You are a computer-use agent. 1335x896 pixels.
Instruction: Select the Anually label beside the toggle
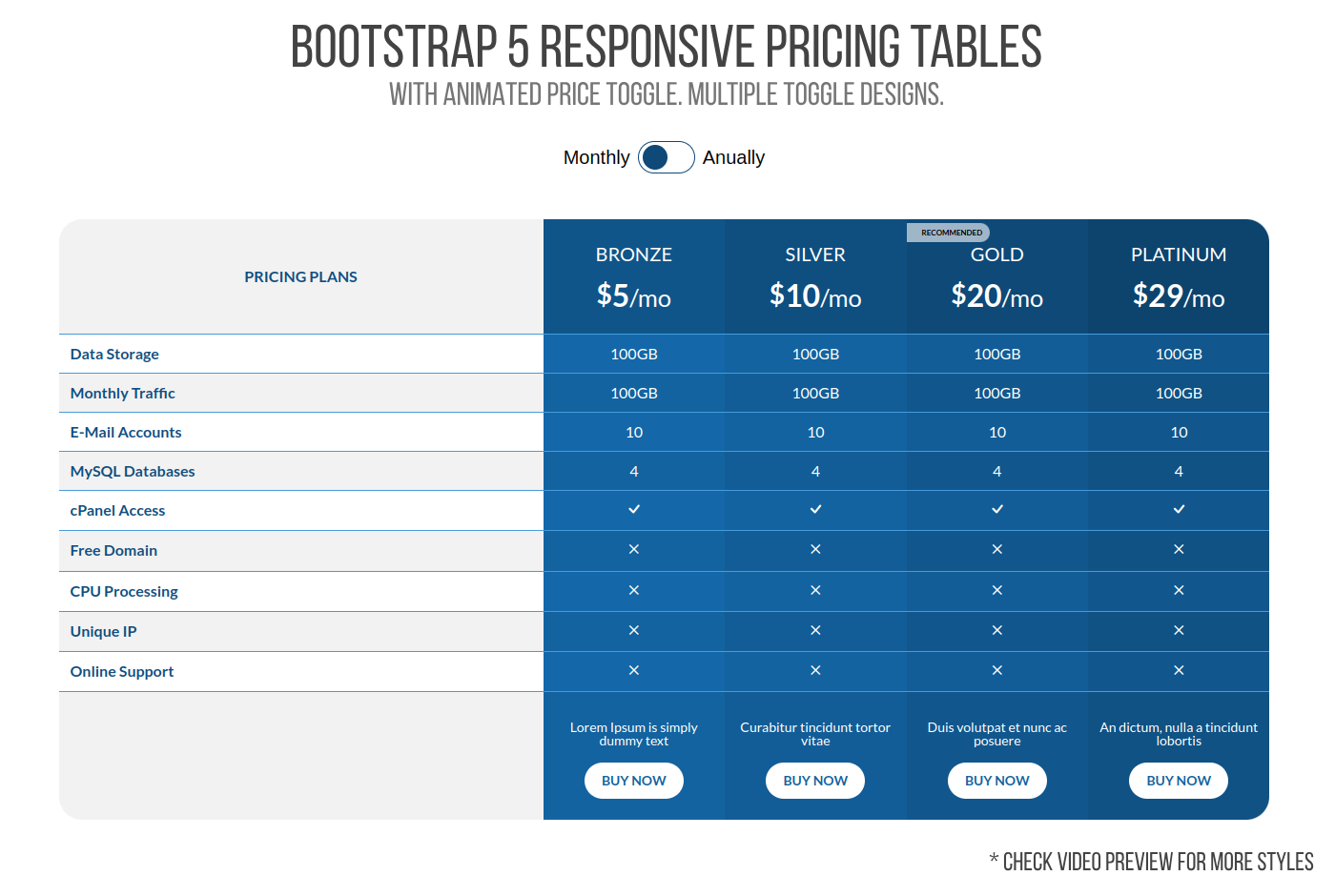(733, 157)
